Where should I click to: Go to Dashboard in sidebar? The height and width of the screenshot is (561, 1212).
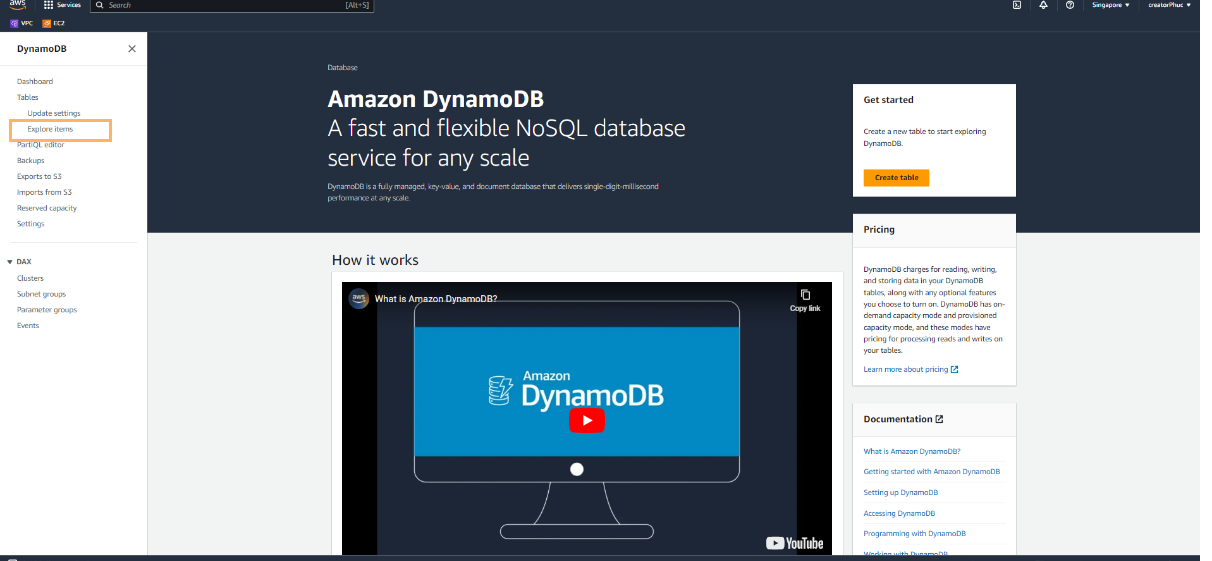35,81
